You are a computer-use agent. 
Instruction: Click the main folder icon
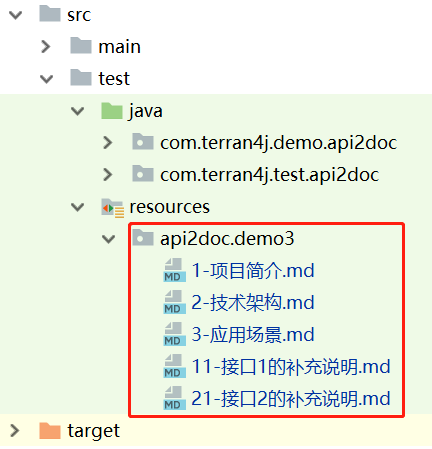tap(81, 46)
